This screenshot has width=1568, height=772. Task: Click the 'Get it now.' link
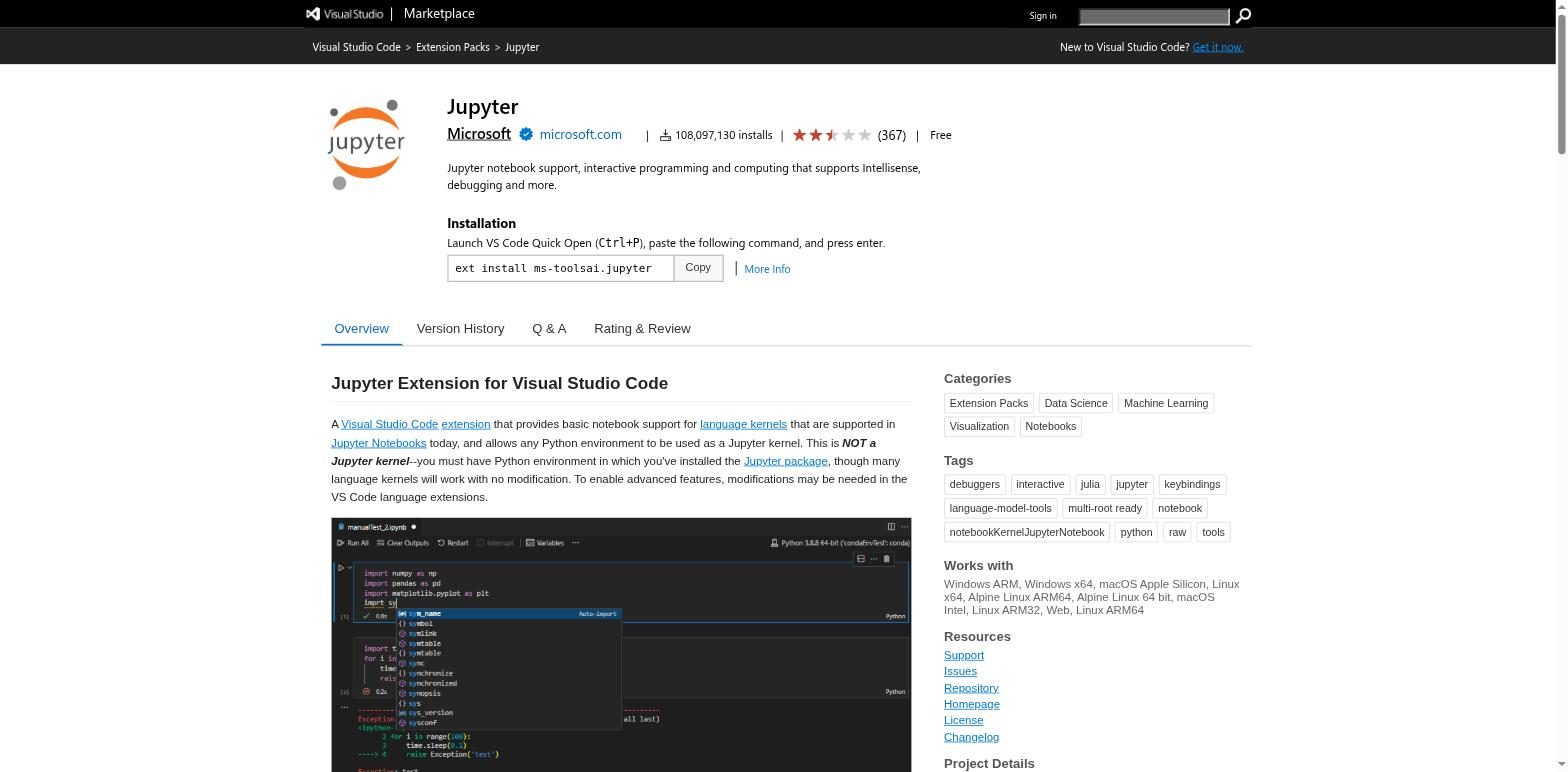click(x=1217, y=47)
